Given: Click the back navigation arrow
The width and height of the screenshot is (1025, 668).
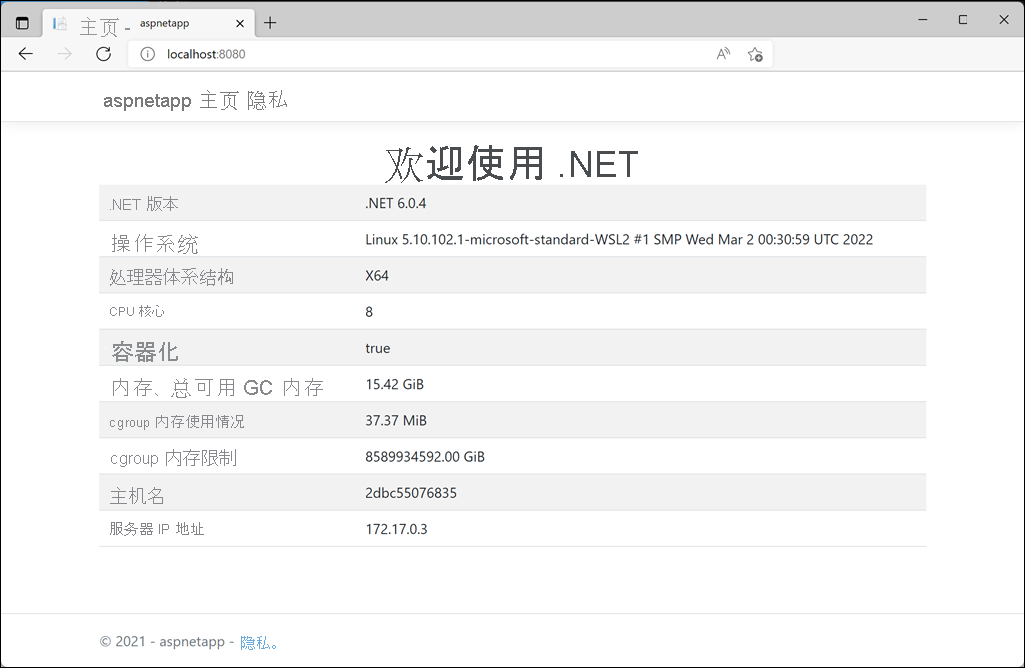Looking at the screenshot, I should point(26,54).
